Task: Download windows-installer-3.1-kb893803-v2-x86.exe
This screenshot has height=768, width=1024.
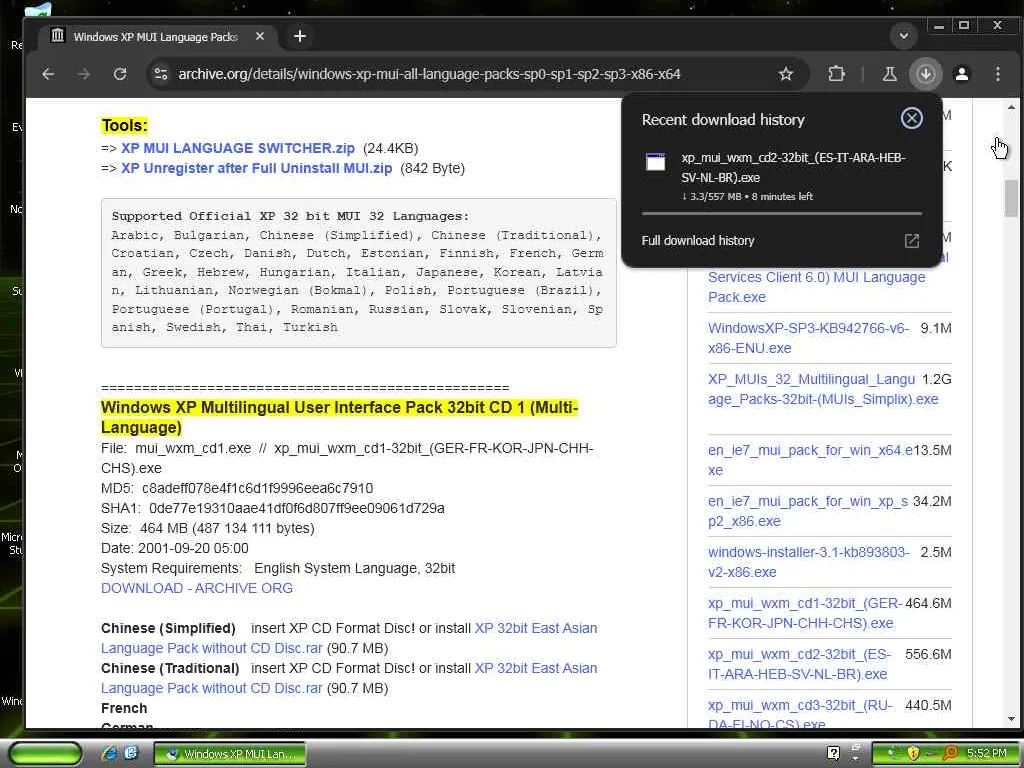Action: click(808, 562)
